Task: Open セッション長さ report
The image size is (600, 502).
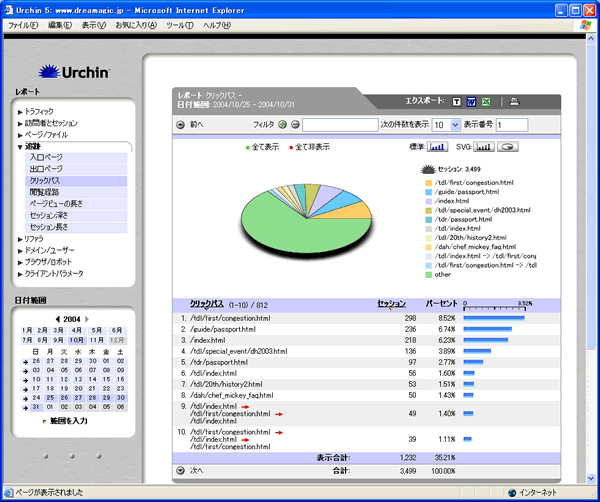Action: coord(76,227)
